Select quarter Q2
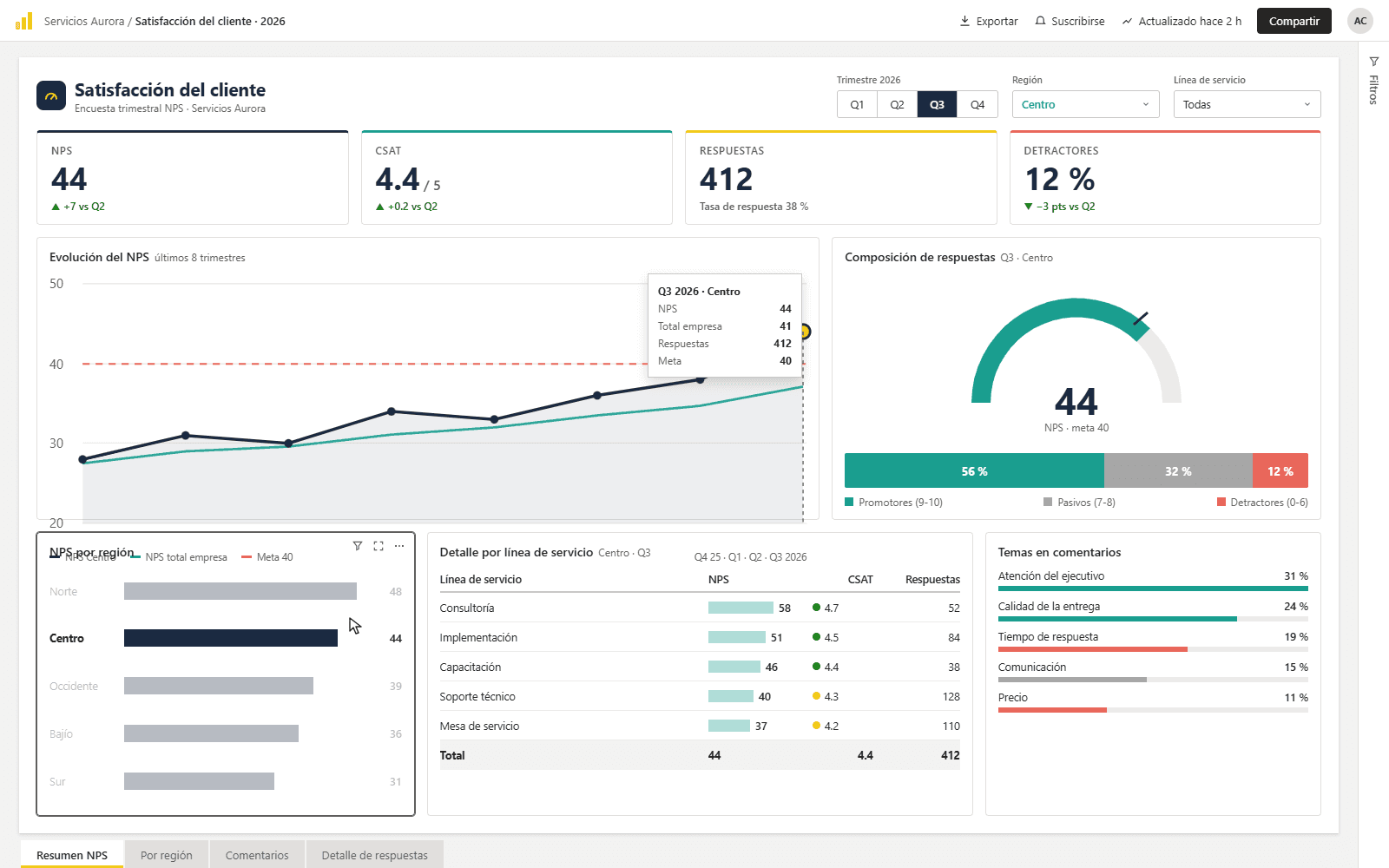The width and height of the screenshot is (1389, 868). 897,104
